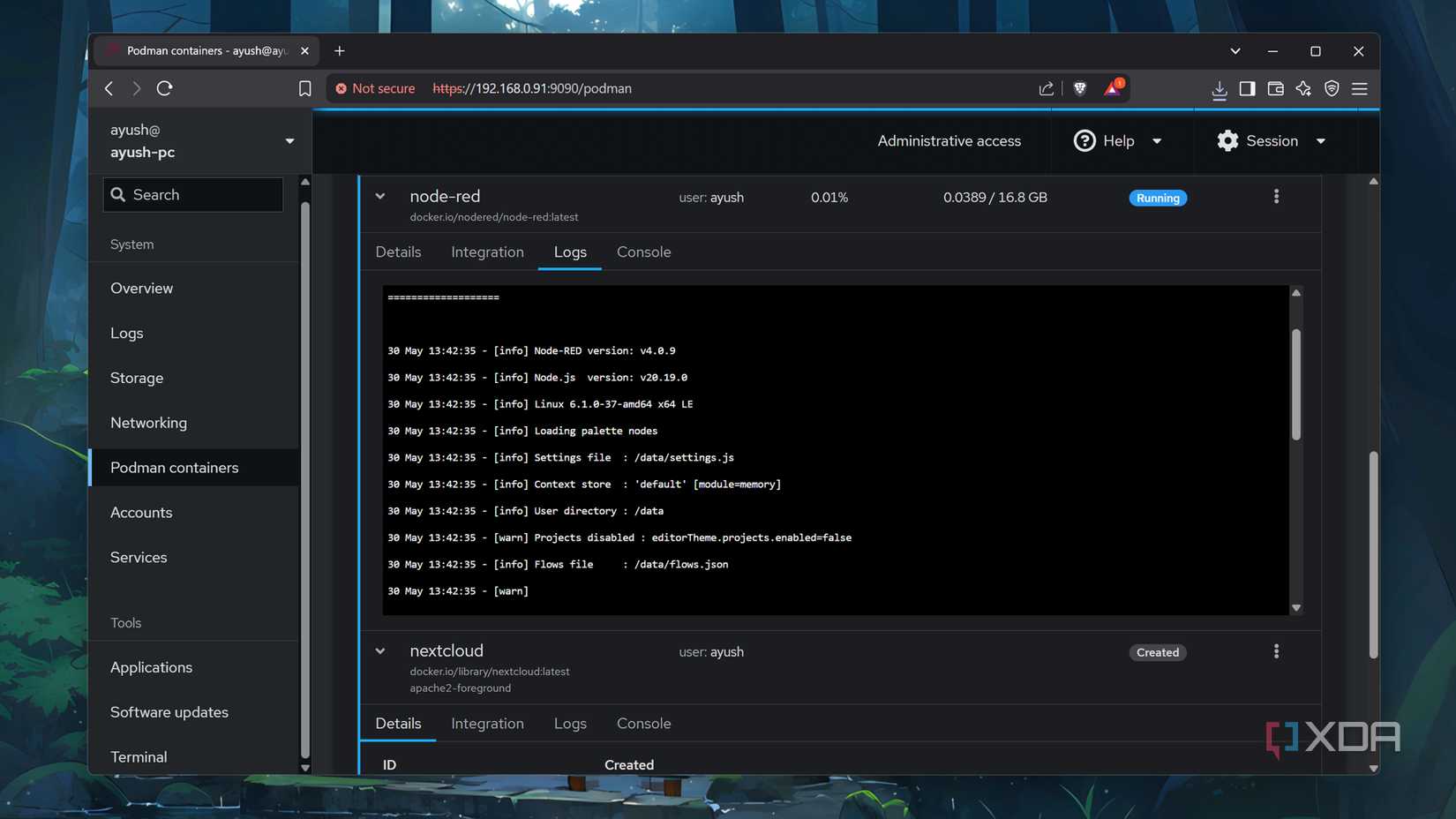The image size is (1456, 819).
Task: Go back using the browser back arrow
Action: pyautogui.click(x=109, y=88)
